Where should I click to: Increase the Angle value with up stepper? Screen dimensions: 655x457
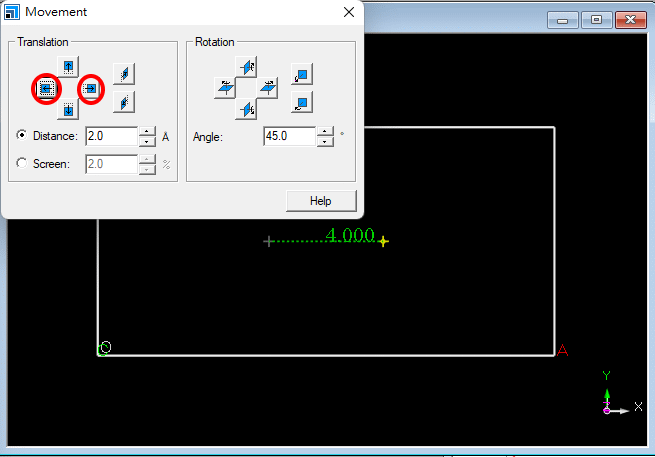[x=324, y=131]
